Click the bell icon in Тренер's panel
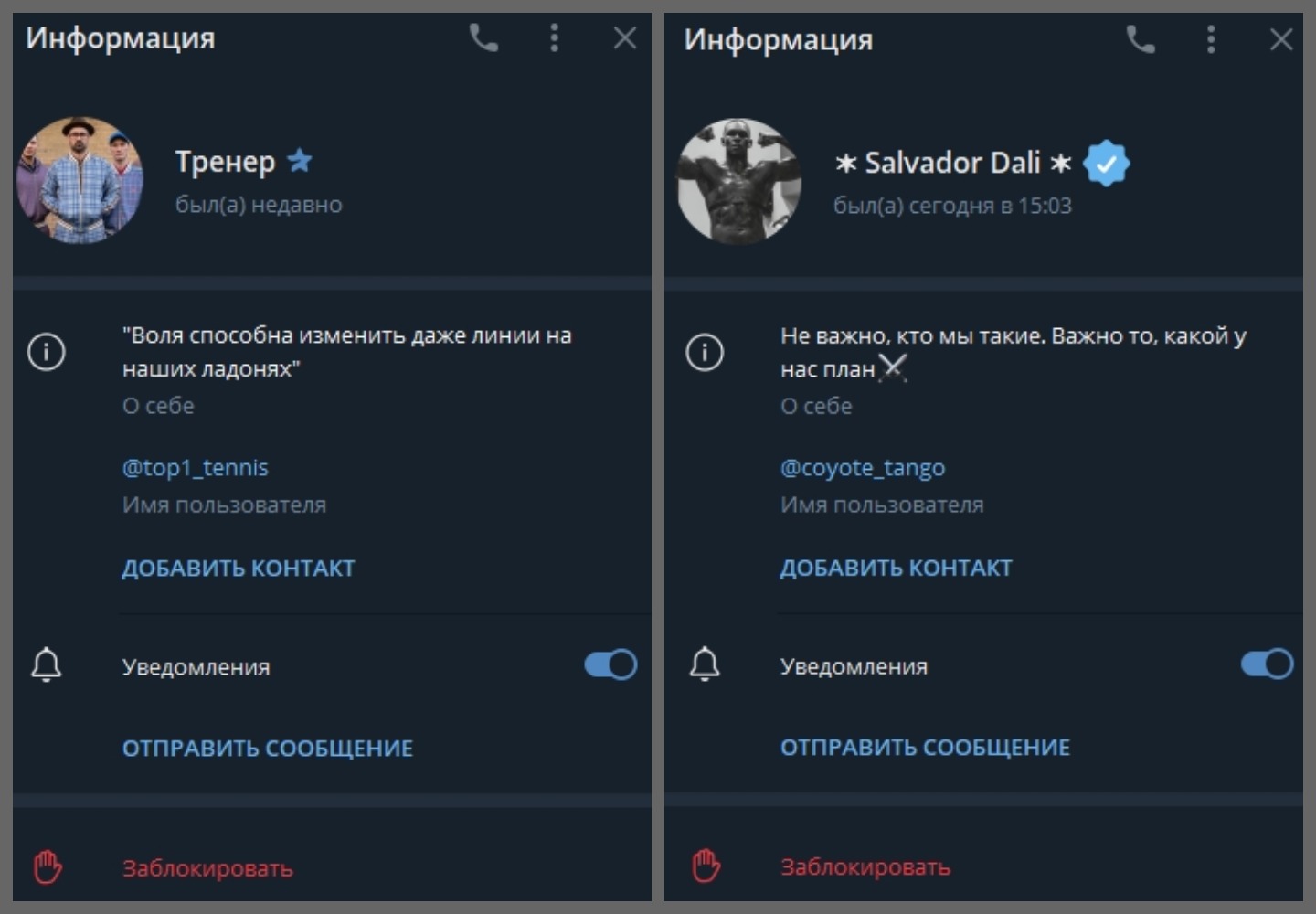This screenshot has height=914, width=1316. [47, 664]
